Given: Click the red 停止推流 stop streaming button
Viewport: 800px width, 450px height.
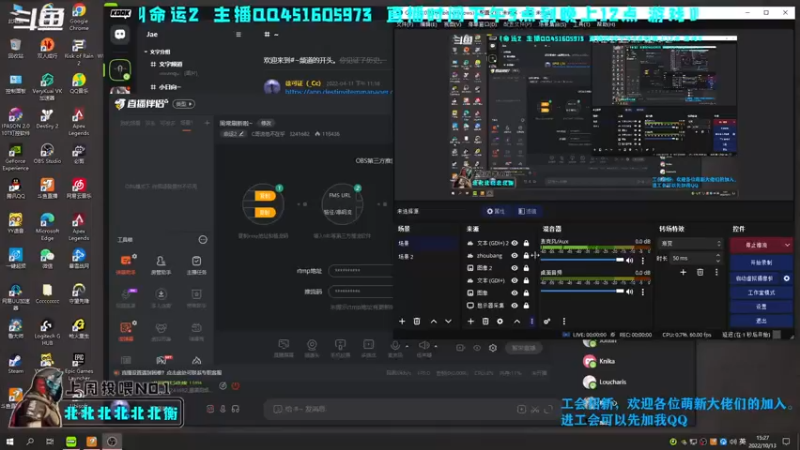Looking at the screenshot, I should pyautogui.click(x=756, y=245).
